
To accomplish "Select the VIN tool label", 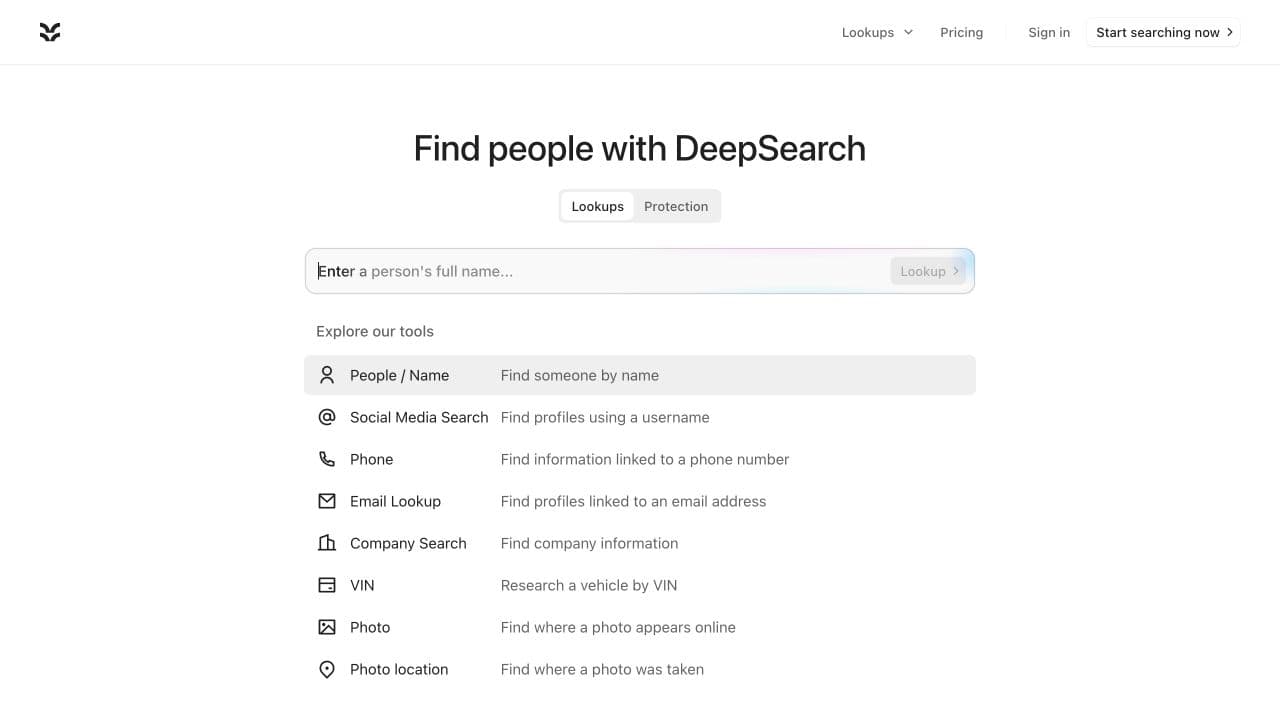I will (x=362, y=585).
